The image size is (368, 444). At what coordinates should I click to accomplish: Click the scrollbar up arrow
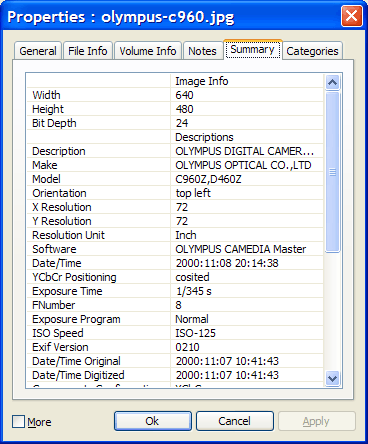pos(332,82)
